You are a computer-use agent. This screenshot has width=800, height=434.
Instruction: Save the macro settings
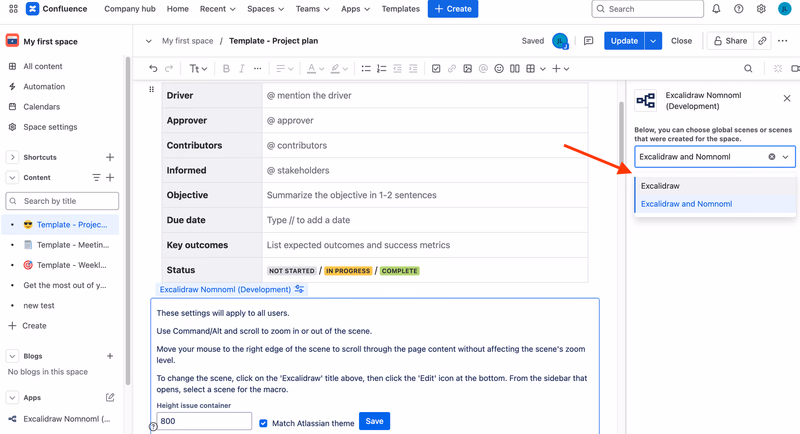pyautogui.click(x=374, y=421)
